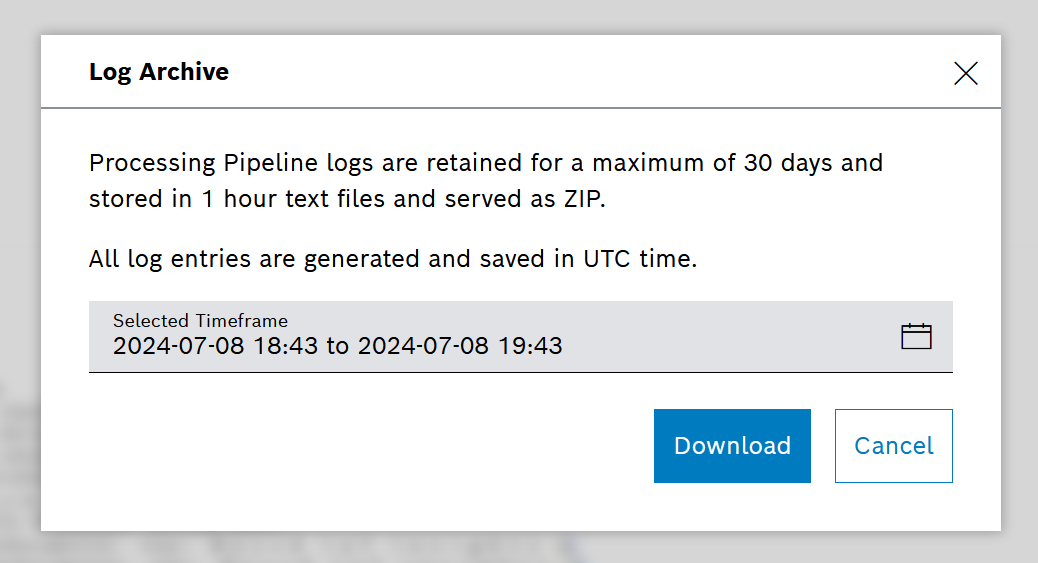
Task: Click the UTC time notice sentence
Action: click(392, 259)
